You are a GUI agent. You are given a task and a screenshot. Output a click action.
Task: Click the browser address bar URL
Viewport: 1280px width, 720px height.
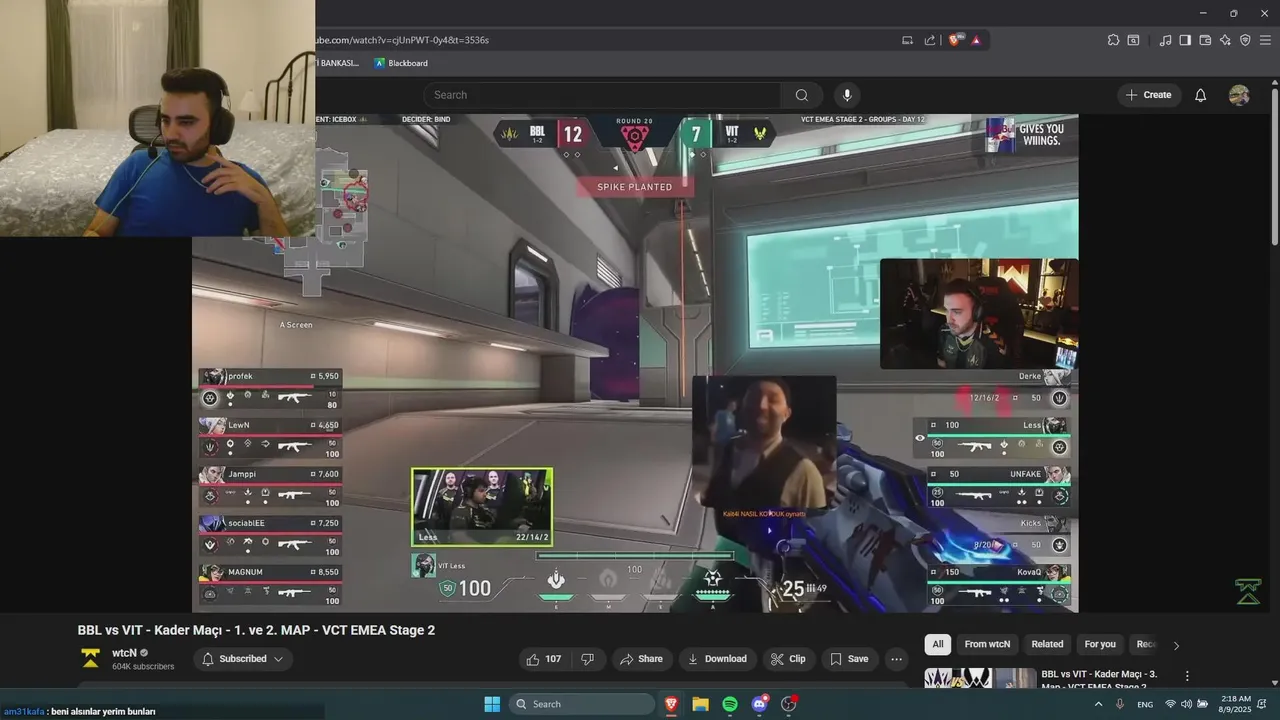400,40
